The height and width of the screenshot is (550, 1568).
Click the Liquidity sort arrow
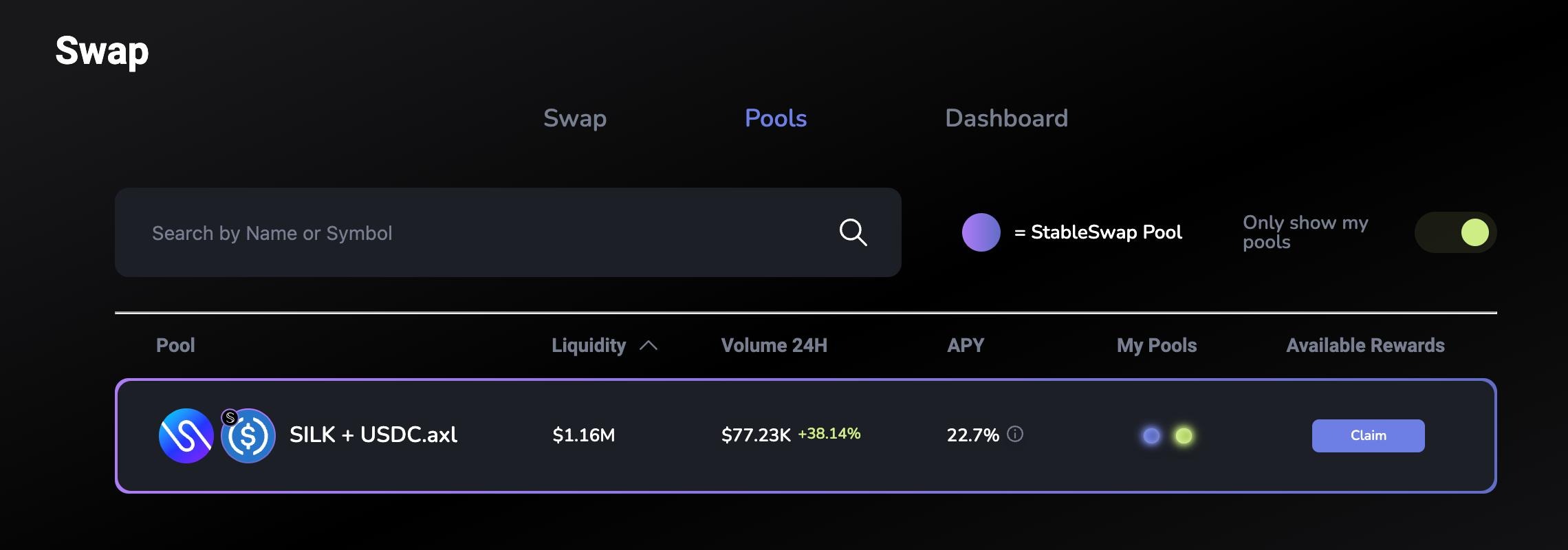649,346
